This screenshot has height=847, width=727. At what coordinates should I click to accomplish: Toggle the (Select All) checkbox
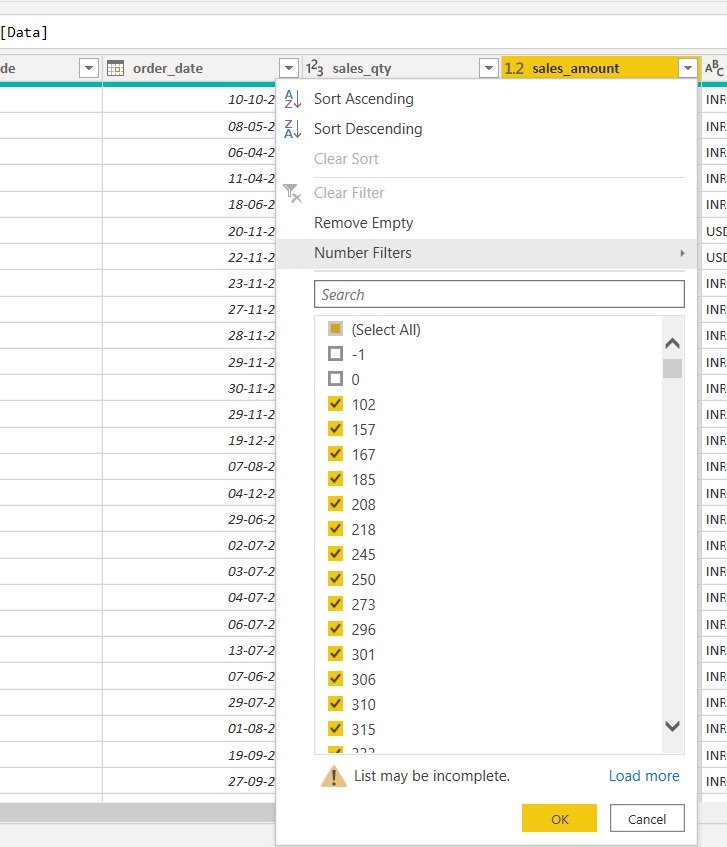[x=335, y=329]
